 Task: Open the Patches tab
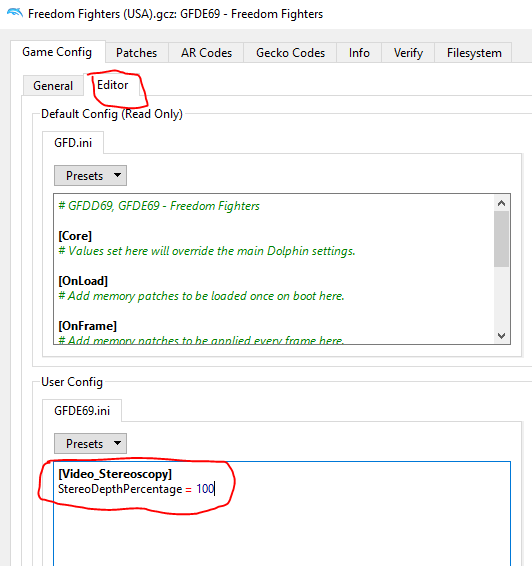pyautogui.click(x=136, y=53)
